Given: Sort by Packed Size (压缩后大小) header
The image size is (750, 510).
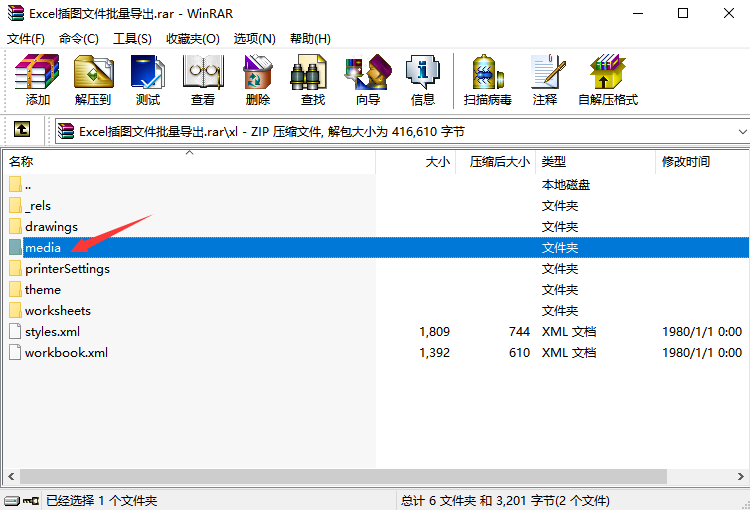Looking at the screenshot, I should 496,162.
